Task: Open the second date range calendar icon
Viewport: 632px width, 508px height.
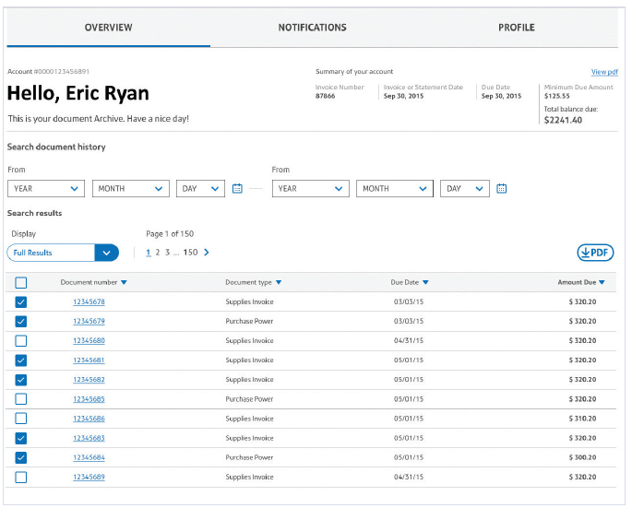Action: (x=502, y=188)
